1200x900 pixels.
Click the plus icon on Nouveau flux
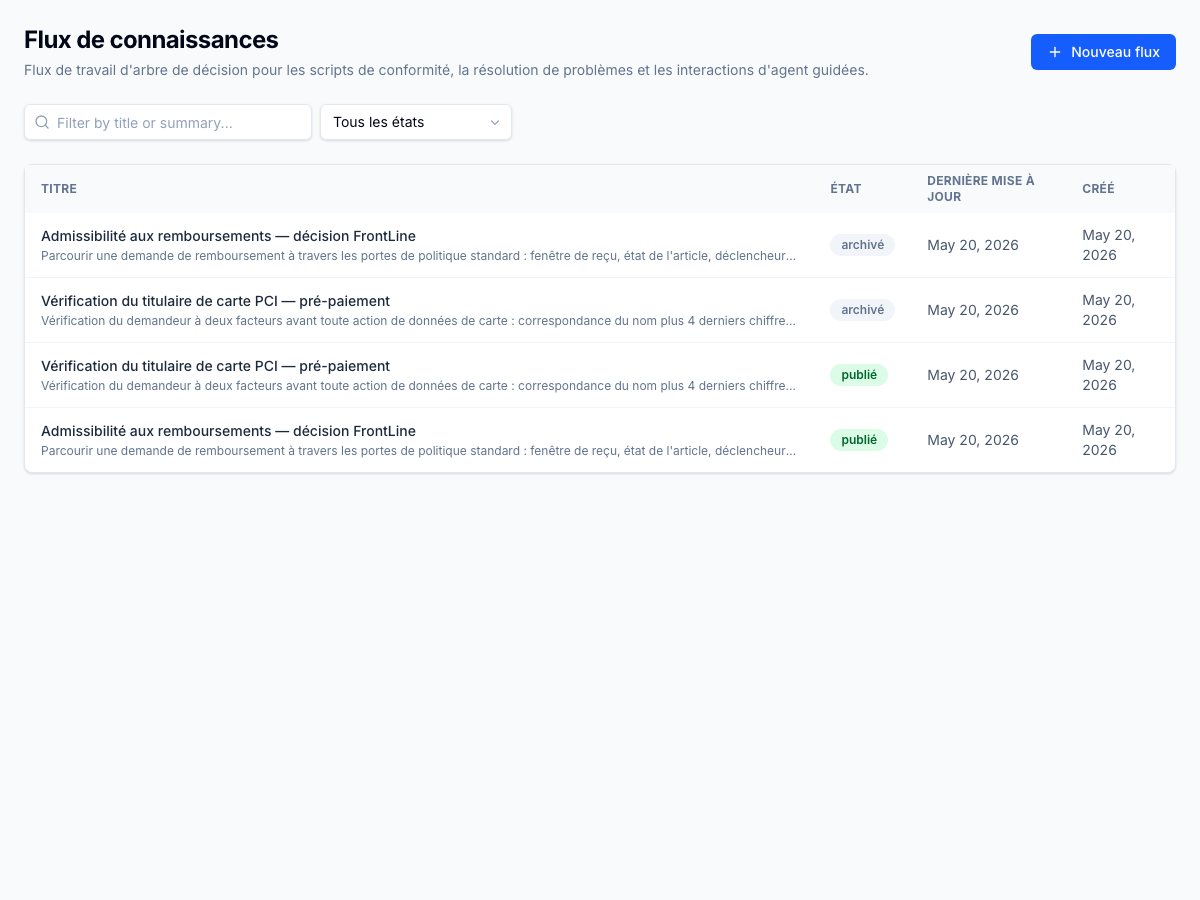point(1054,52)
